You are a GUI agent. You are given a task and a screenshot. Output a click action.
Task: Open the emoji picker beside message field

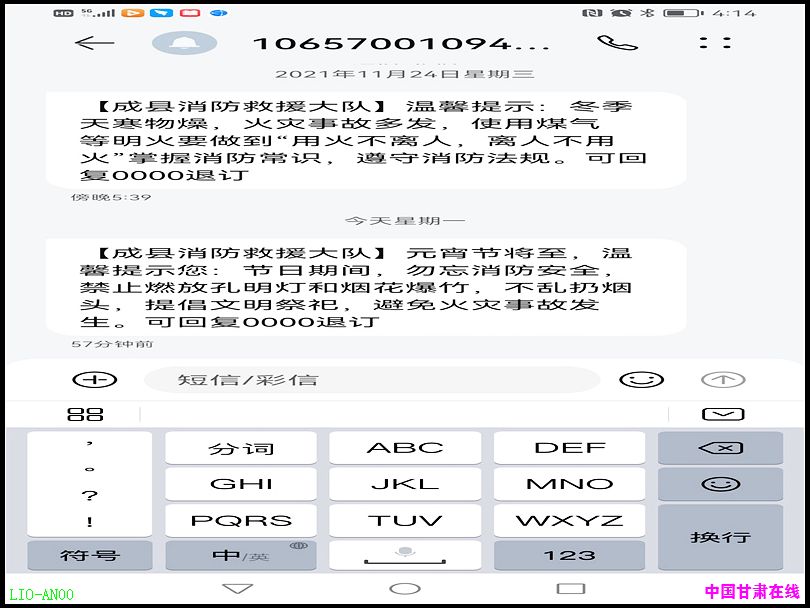click(x=641, y=380)
